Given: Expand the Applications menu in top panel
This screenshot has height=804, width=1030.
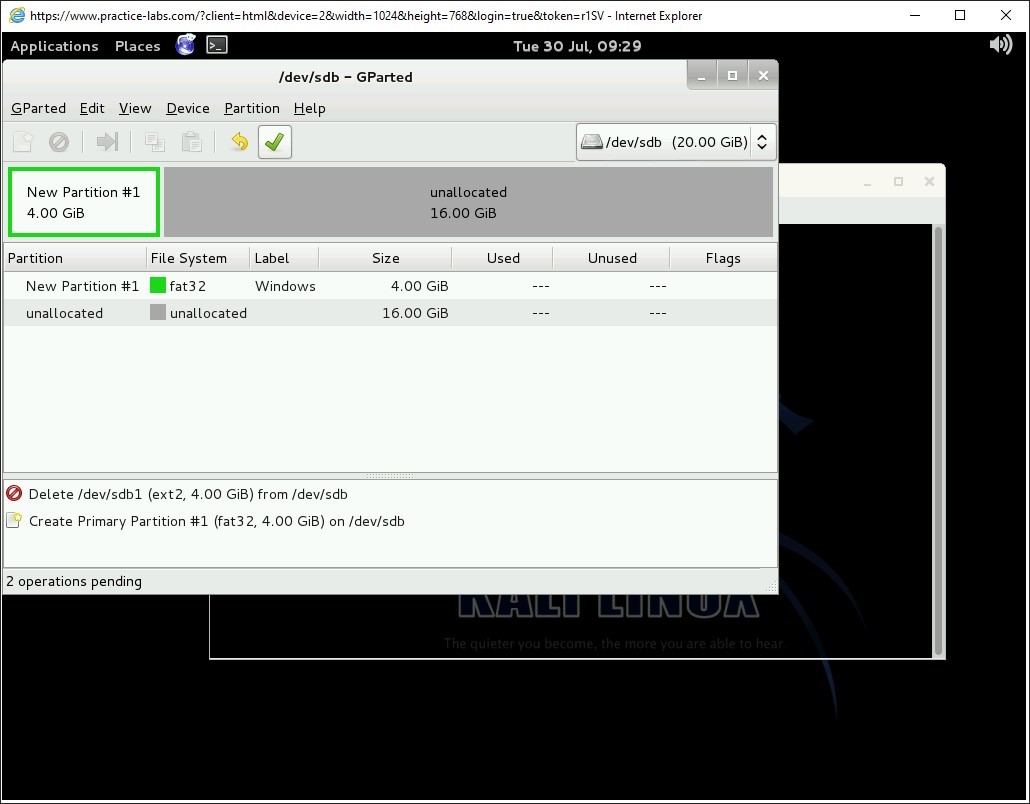Looking at the screenshot, I should (54, 46).
